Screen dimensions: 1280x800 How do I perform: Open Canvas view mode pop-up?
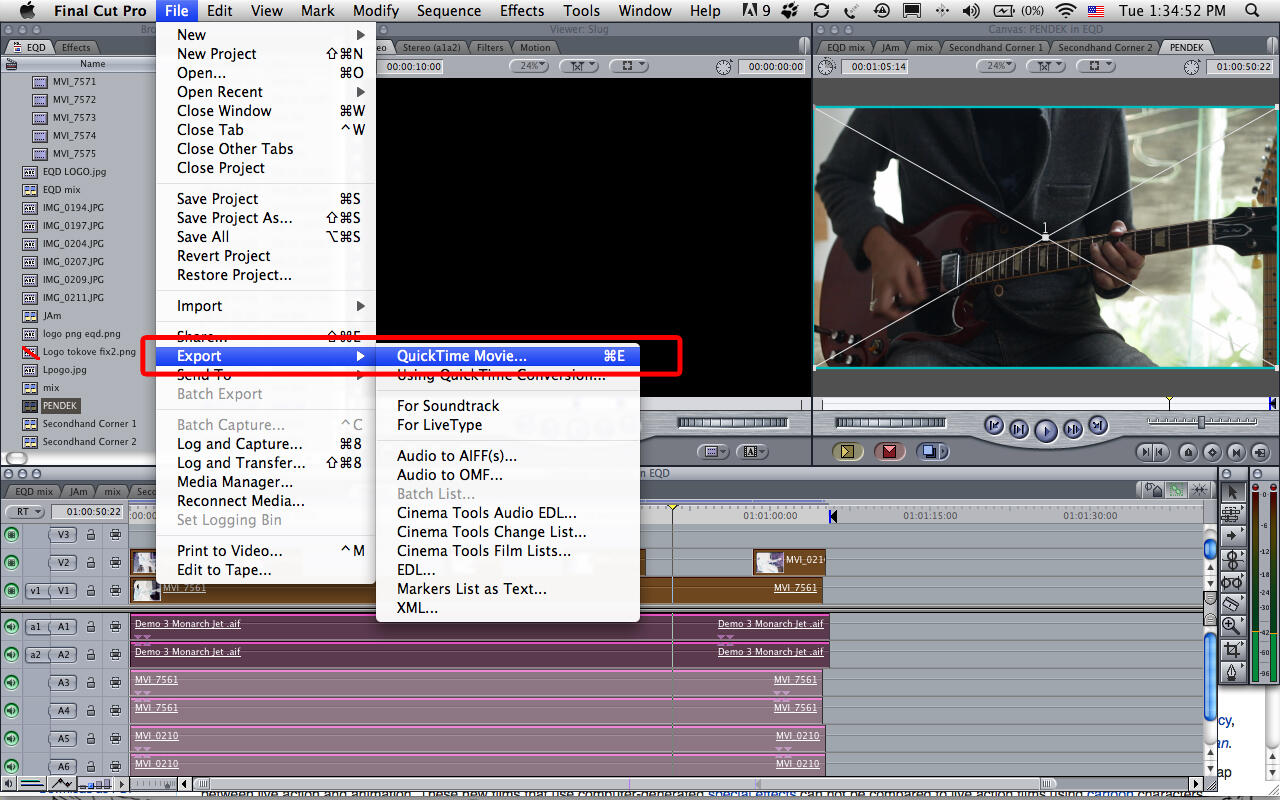[1095, 66]
